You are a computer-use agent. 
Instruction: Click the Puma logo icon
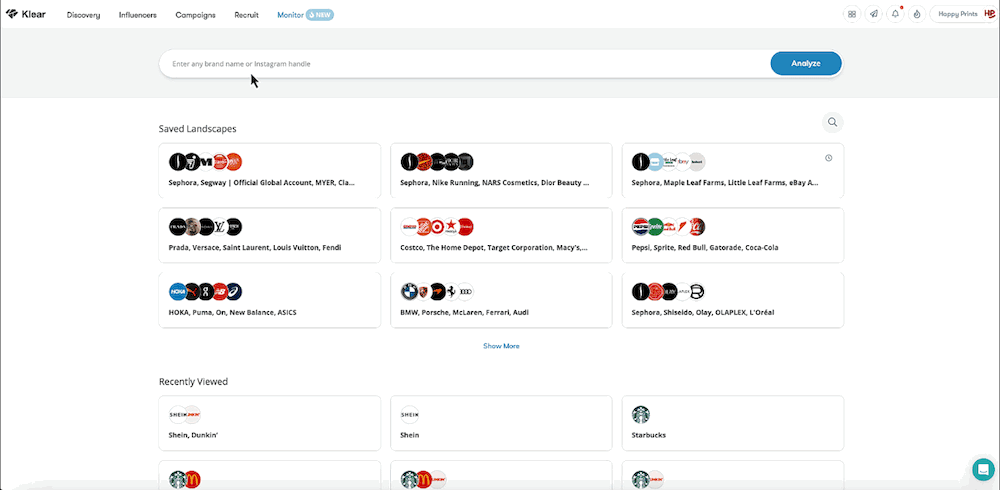[191, 292]
